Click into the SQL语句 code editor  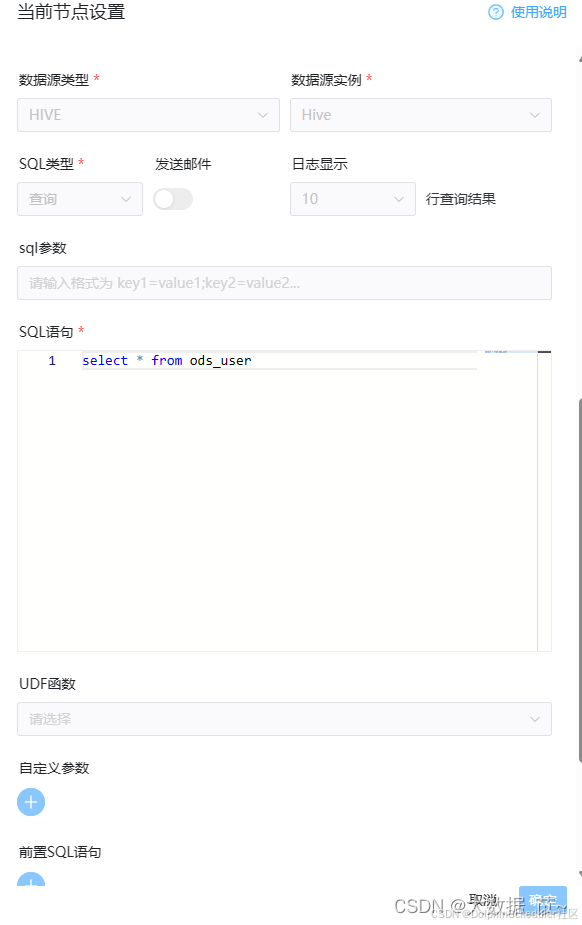tap(284, 501)
